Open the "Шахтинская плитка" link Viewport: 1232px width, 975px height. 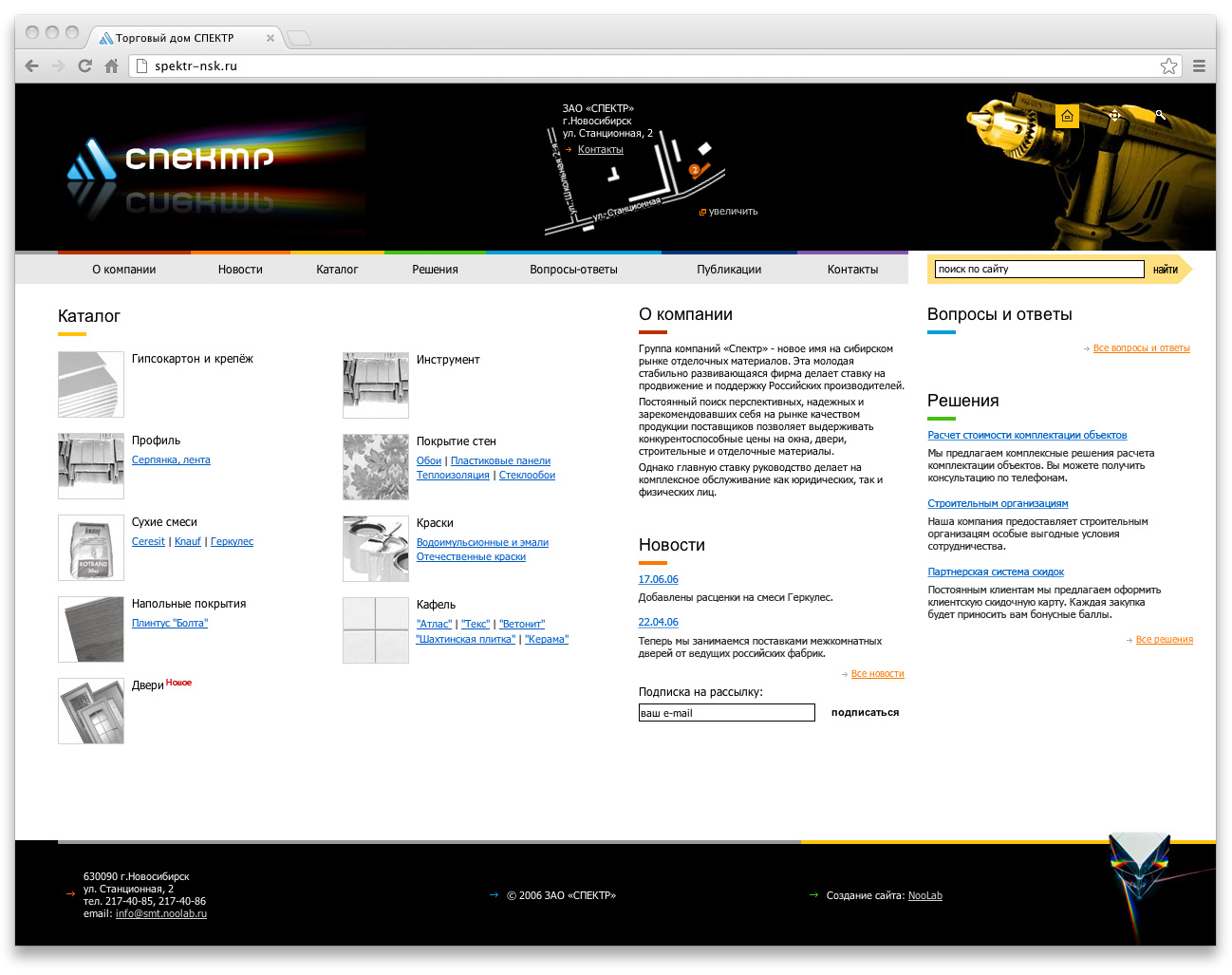[466, 640]
